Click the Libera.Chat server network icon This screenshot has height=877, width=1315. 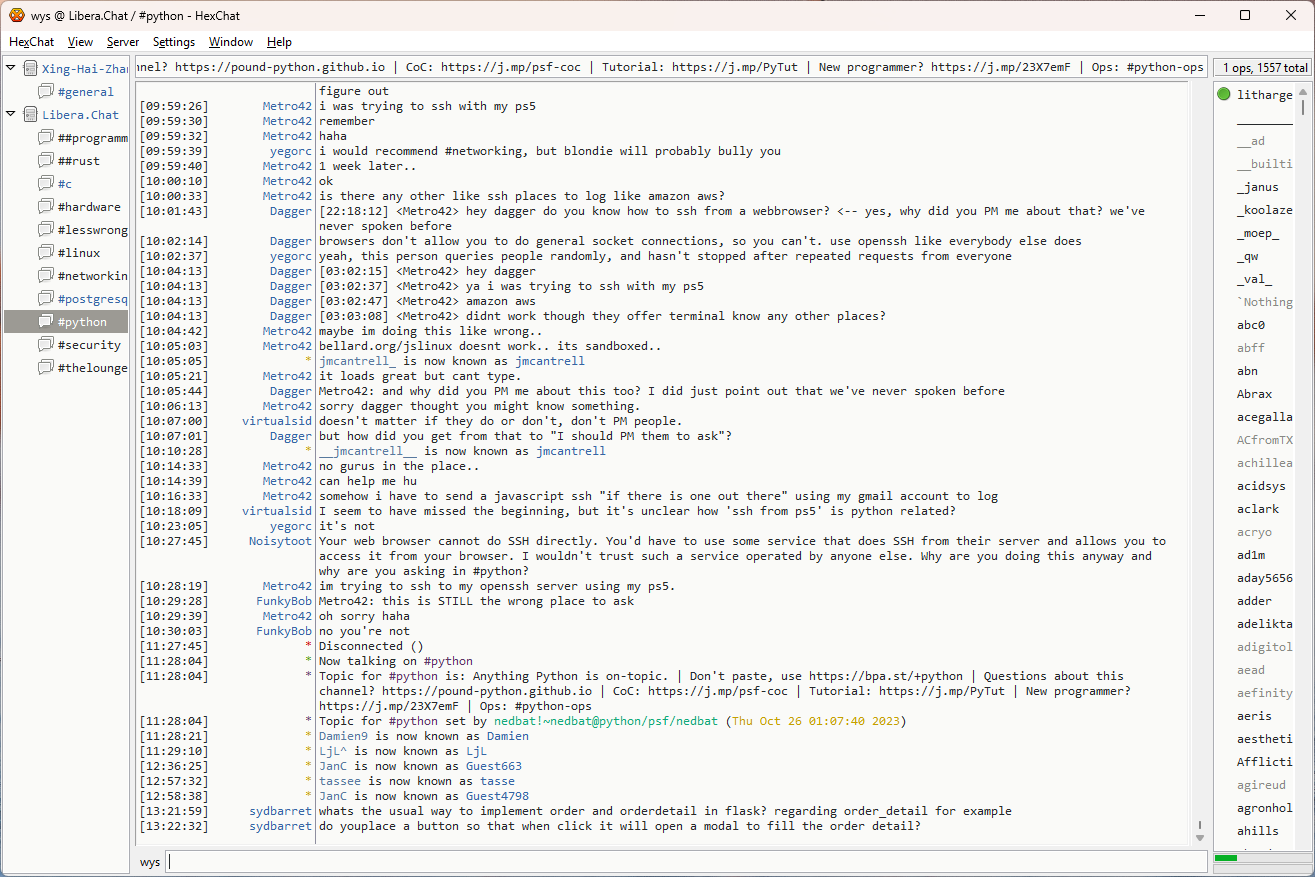(30, 115)
